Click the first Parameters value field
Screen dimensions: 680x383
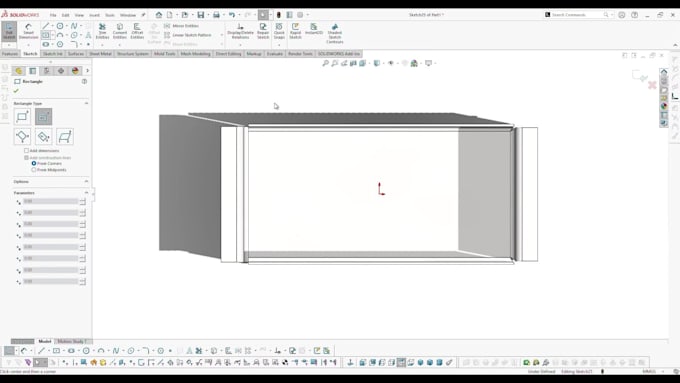[51, 201]
